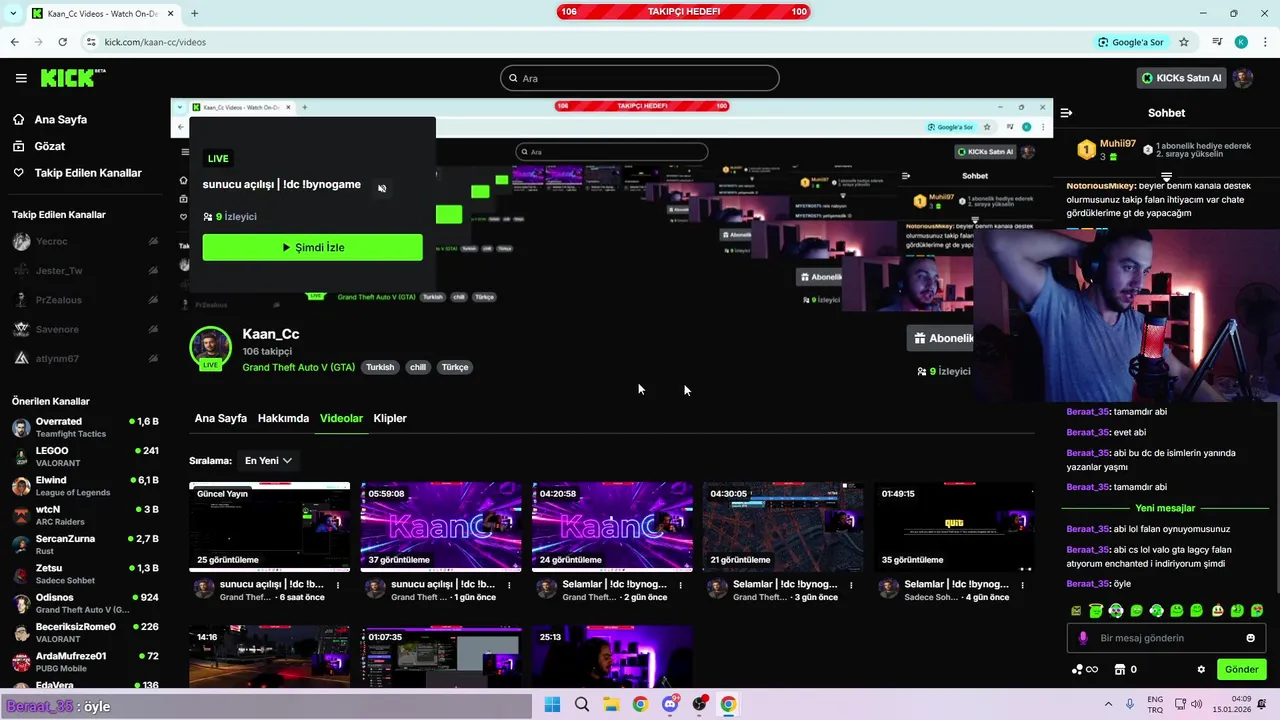Open followed channel atlynm67

85,358
